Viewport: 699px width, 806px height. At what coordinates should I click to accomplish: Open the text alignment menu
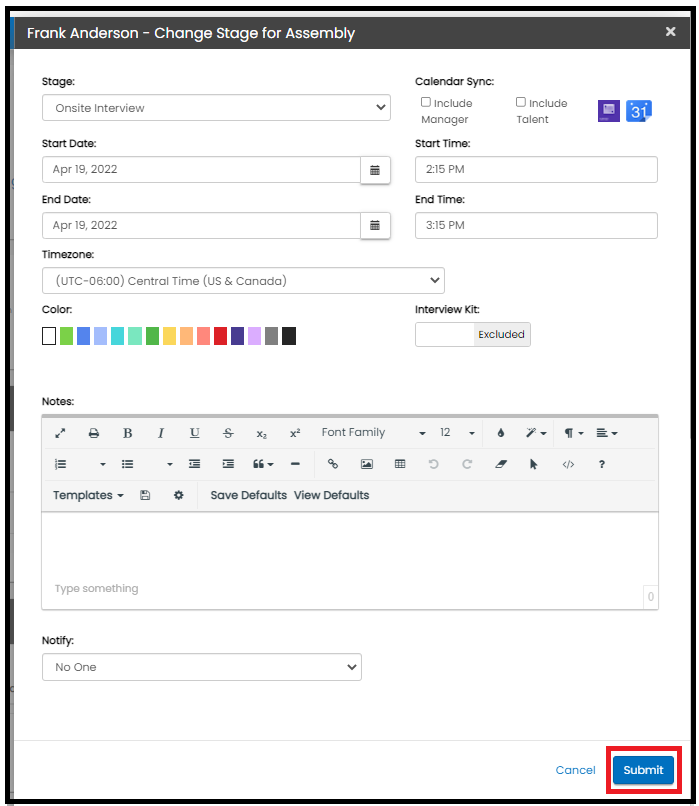pyautogui.click(x=606, y=433)
